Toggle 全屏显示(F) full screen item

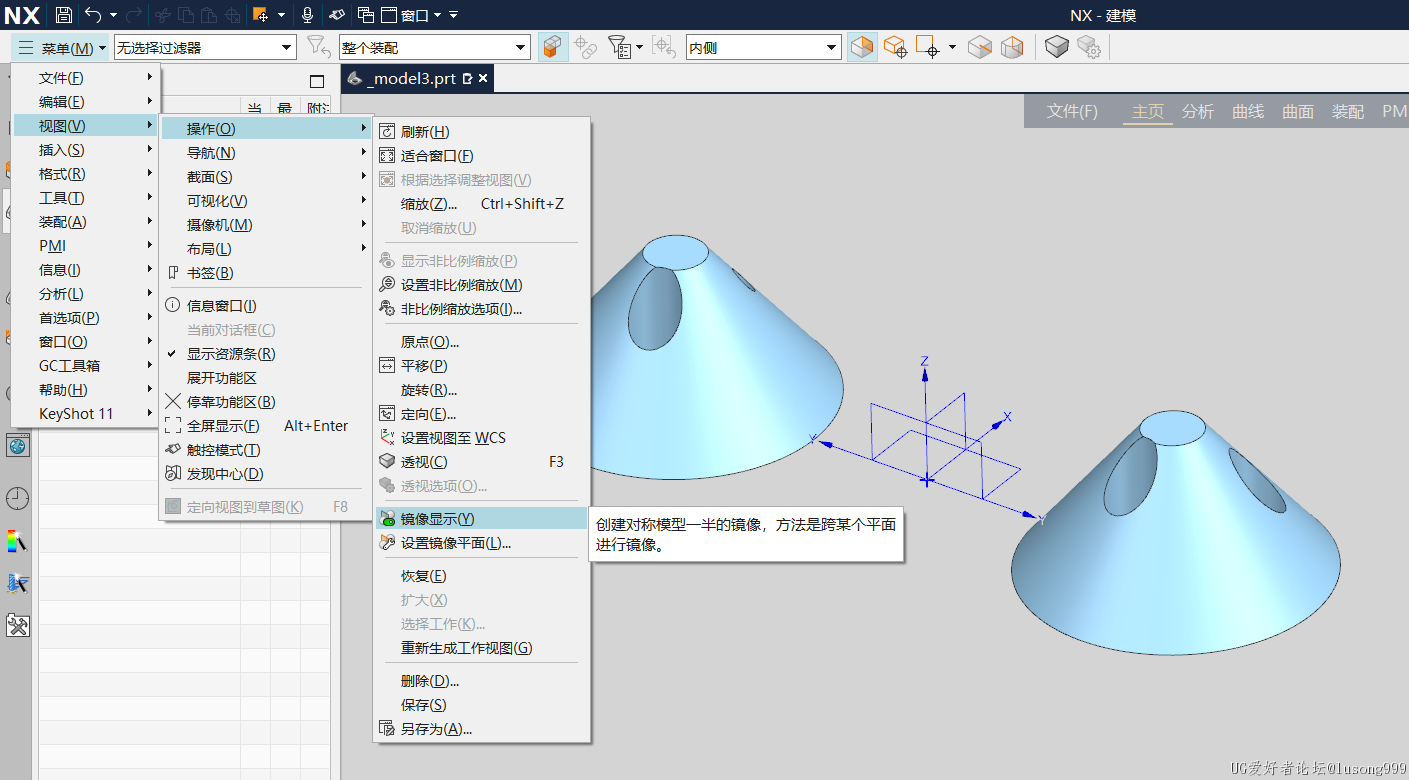[x=266, y=426]
